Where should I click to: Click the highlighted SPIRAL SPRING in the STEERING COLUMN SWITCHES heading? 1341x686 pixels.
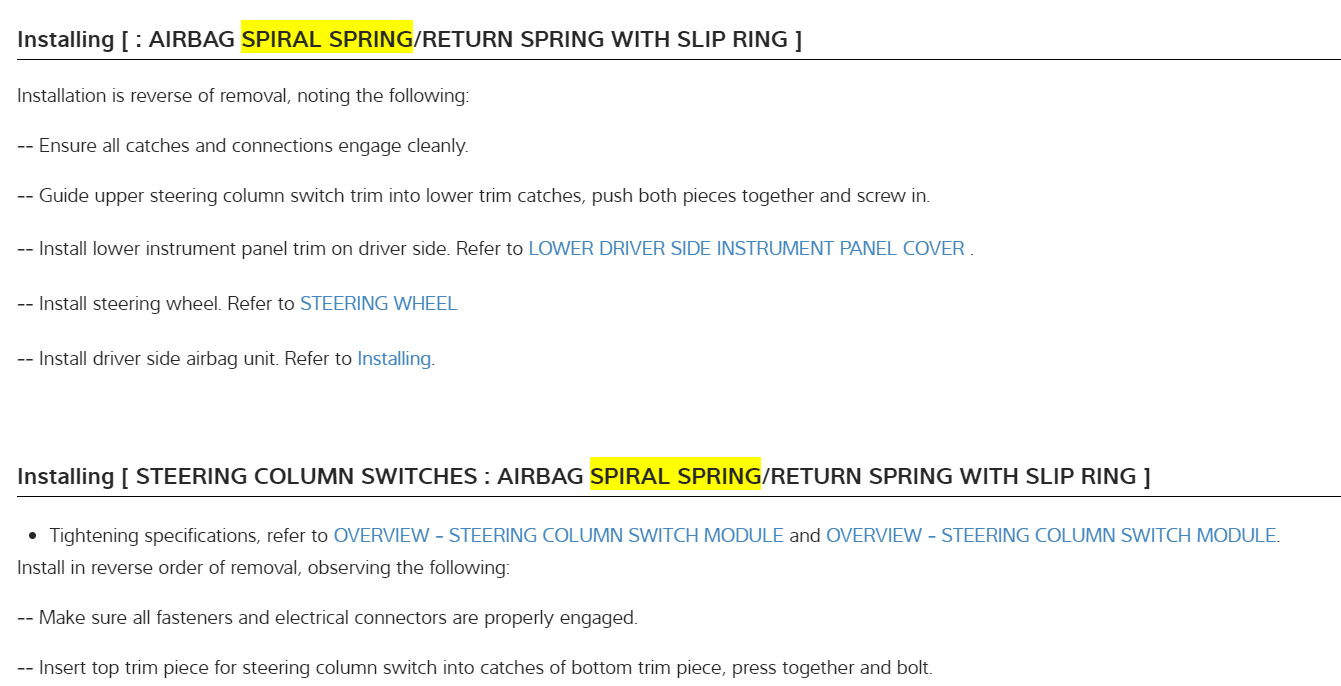[x=675, y=476]
